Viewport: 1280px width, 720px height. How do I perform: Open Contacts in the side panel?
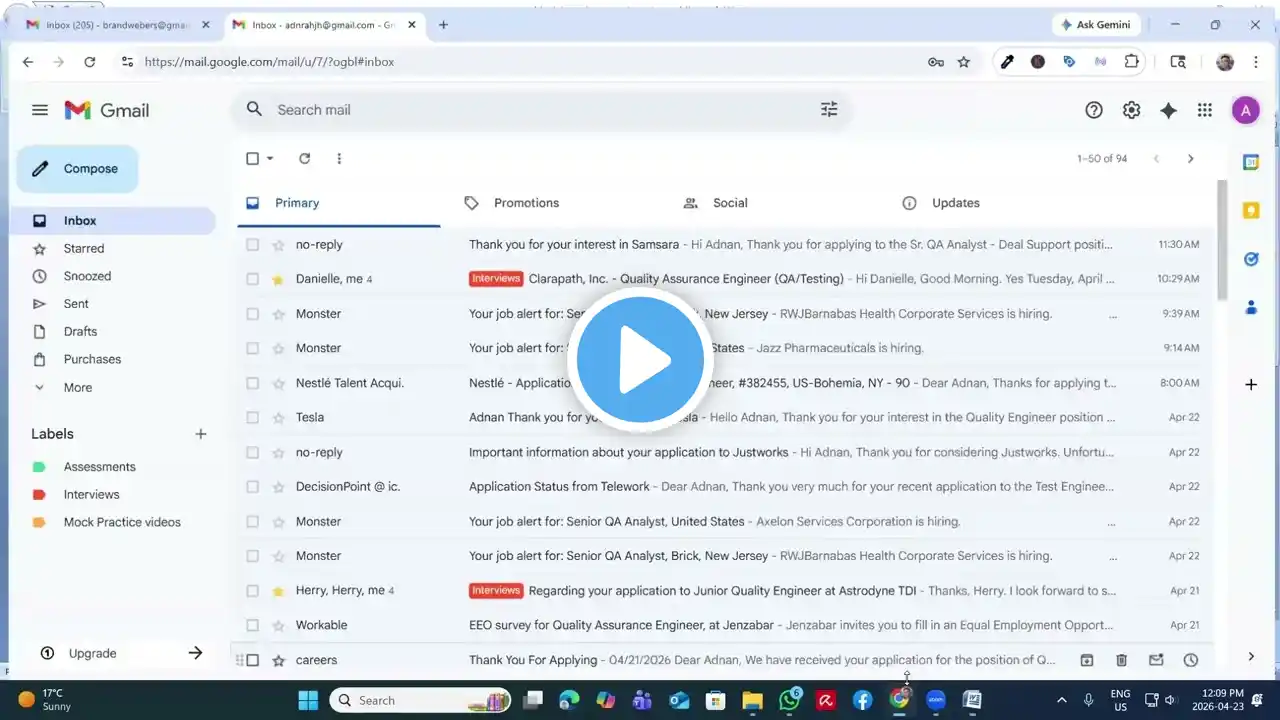(1251, 308)
